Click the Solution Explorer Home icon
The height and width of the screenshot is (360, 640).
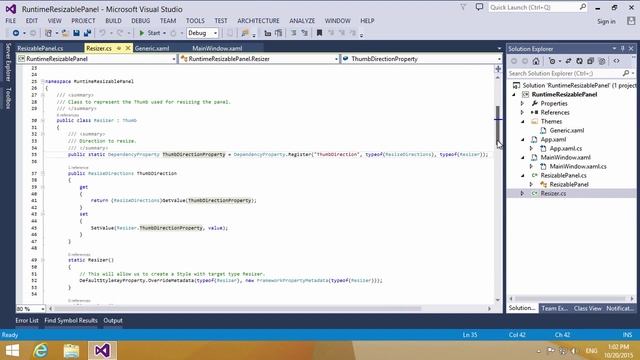(536, 61)
